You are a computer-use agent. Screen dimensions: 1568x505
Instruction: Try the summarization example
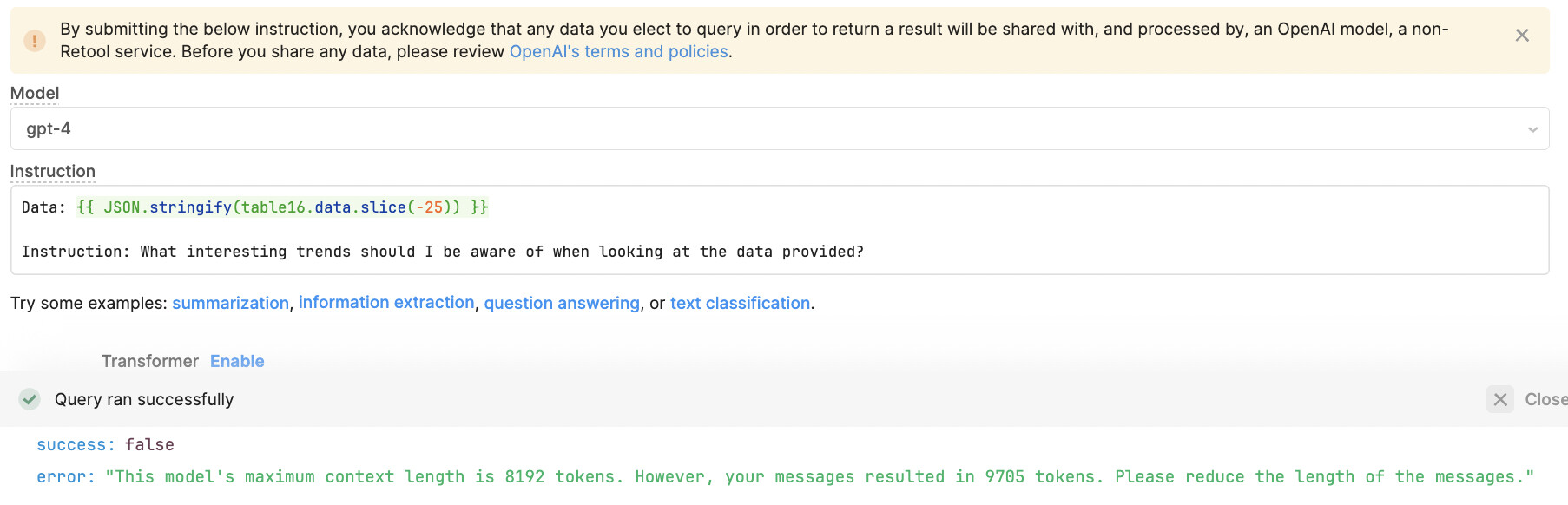click(x=230, y=304)
